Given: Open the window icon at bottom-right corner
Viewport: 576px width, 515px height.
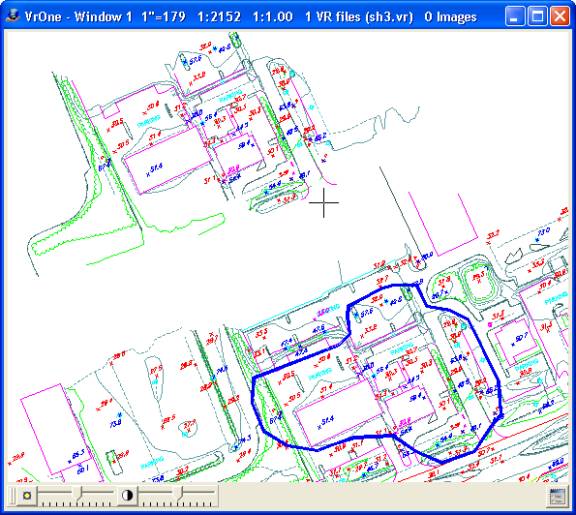Looking at the screenshot, I should [558, 496].
